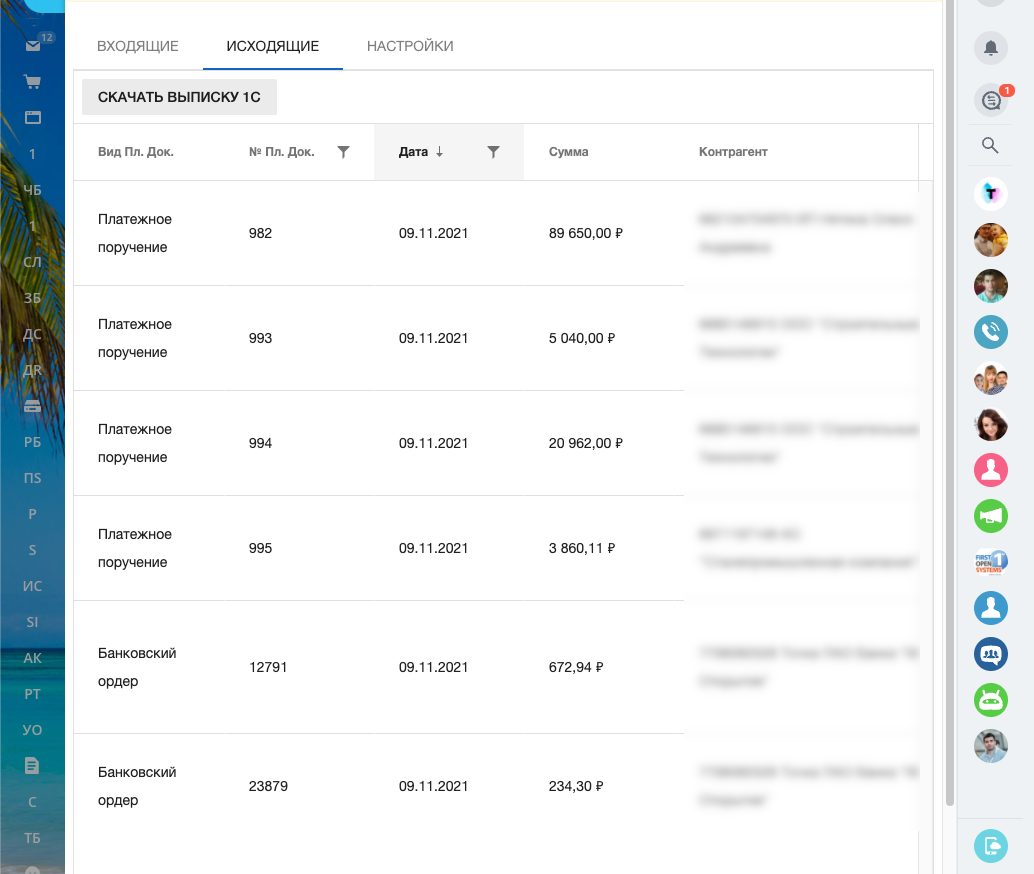Select the ИСХОДЯЩИЕ tab
The image size is (1034, 874).
point(273,46)
